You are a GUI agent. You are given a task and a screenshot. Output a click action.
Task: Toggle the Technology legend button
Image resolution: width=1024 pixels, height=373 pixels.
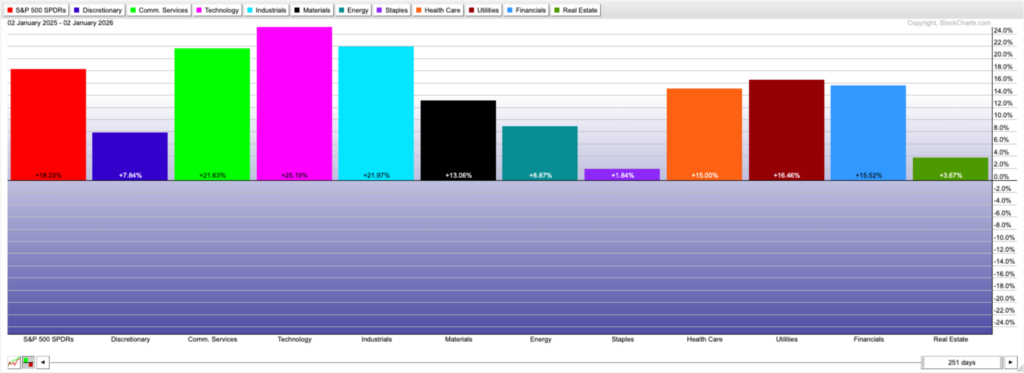[x=218, y=10]
